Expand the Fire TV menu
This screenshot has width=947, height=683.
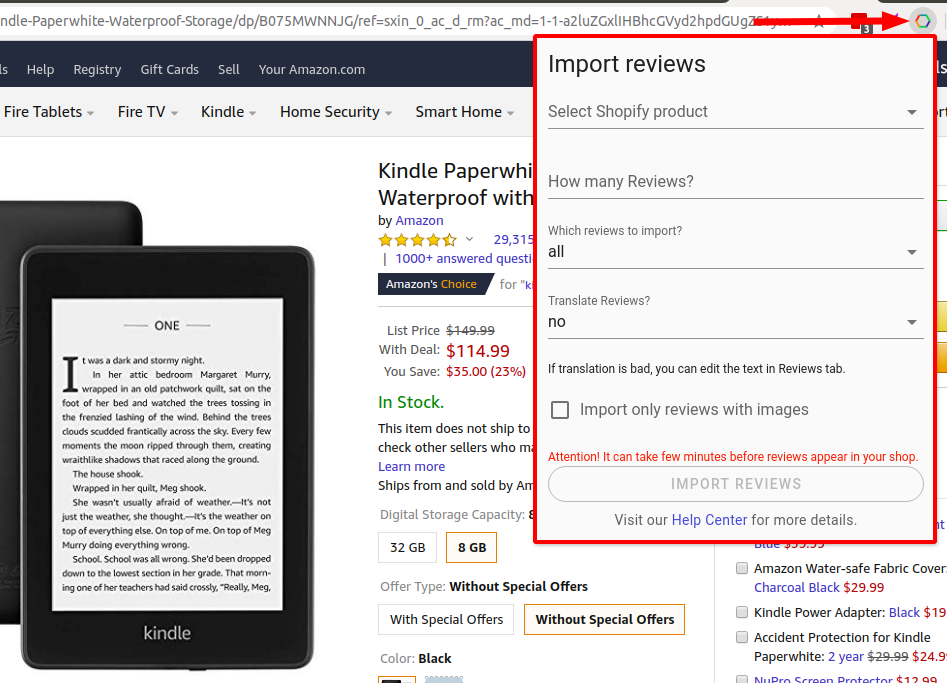pyautogui.click(x=147, y=112)
